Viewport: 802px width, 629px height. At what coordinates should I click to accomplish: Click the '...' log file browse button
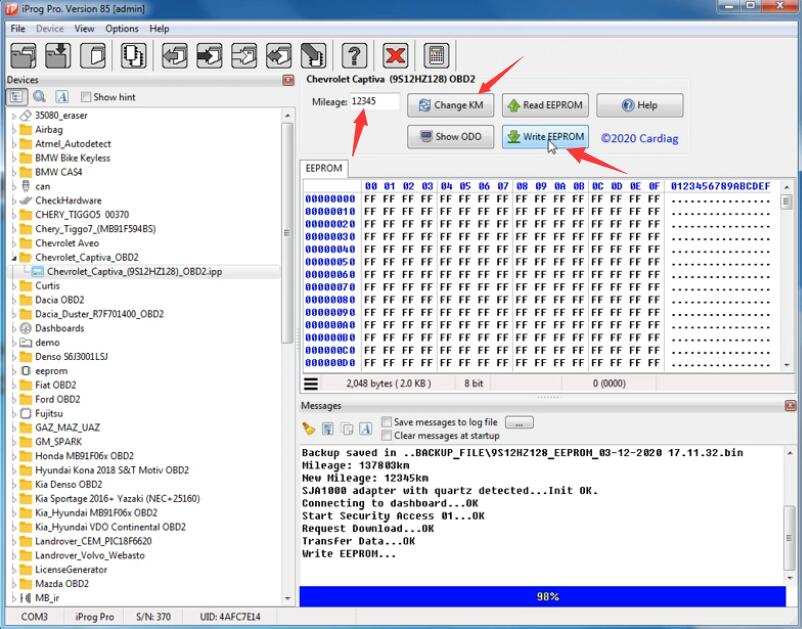(x=519, y=422)
